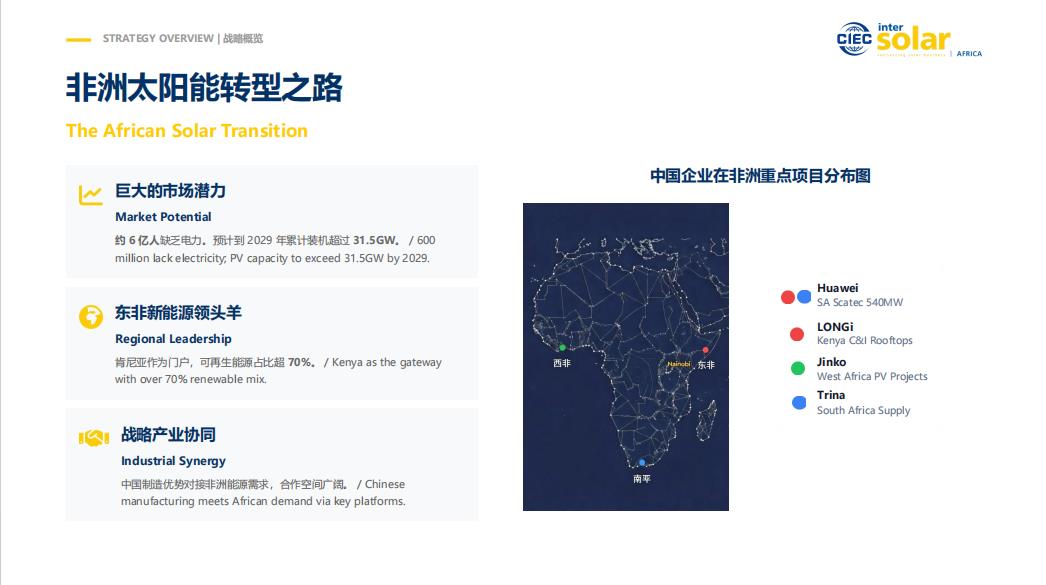Click the Huawei legend label
Image resolution: width=1046 pixels, height=585 pixels.
point(837,288)
